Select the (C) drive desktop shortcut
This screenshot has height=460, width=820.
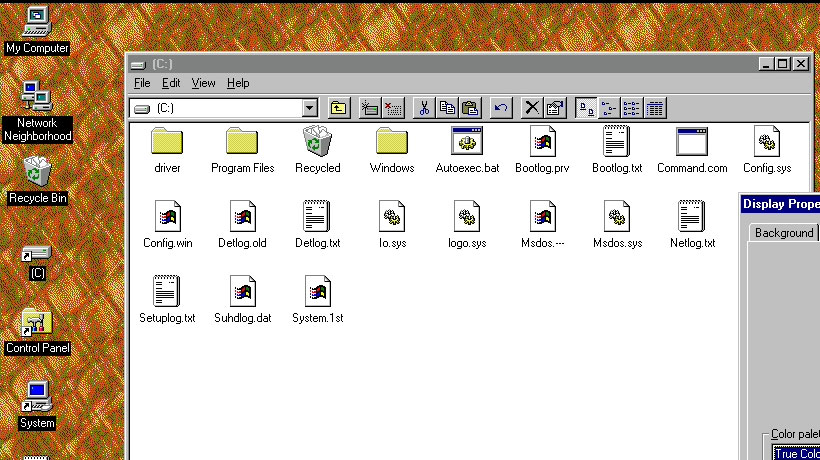click(x=37, y=263)
